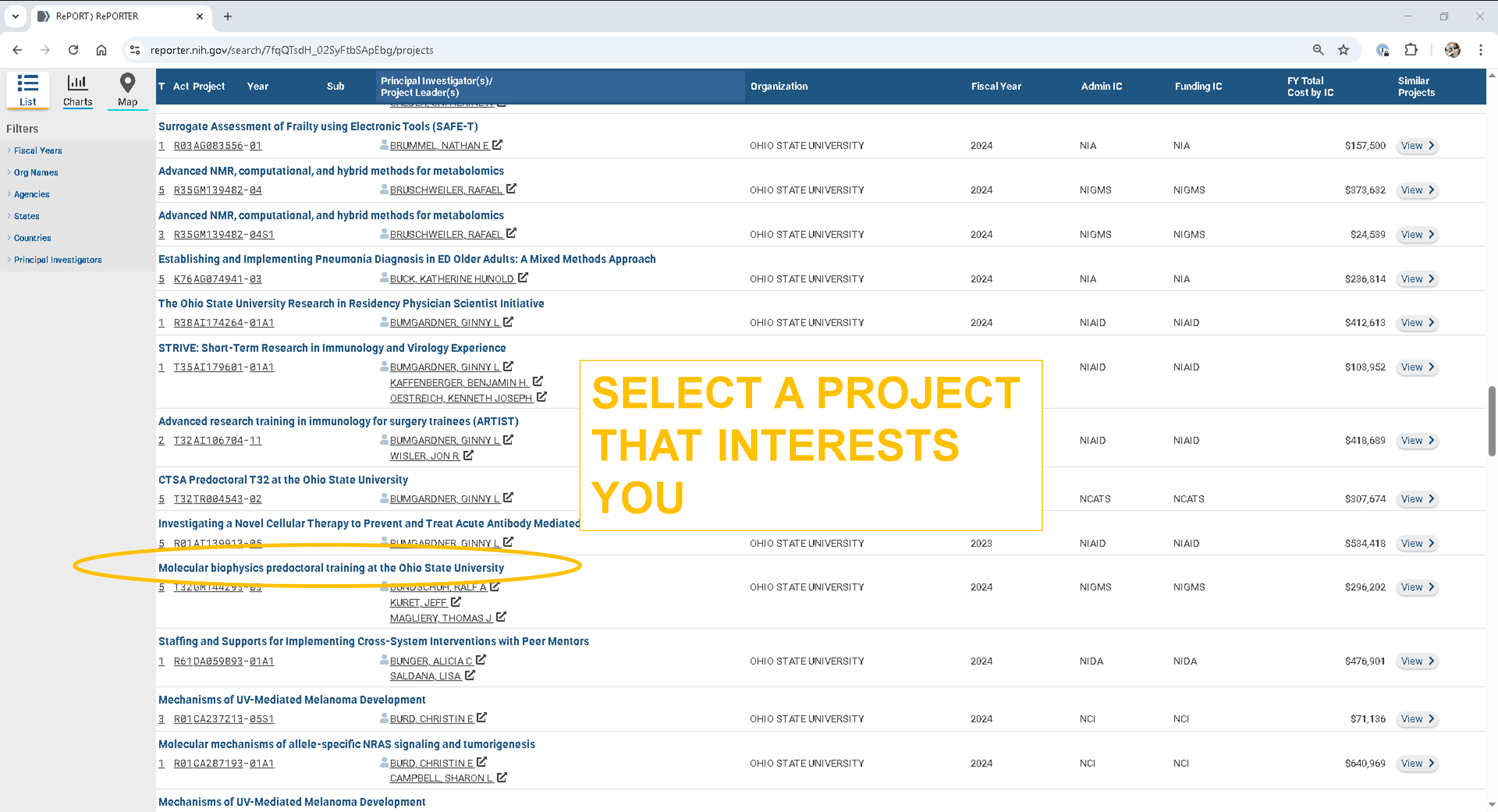Open external link beside BUMGARDNER, GINNY L
The image size is (1498, 812).
[x=508, y=322]
